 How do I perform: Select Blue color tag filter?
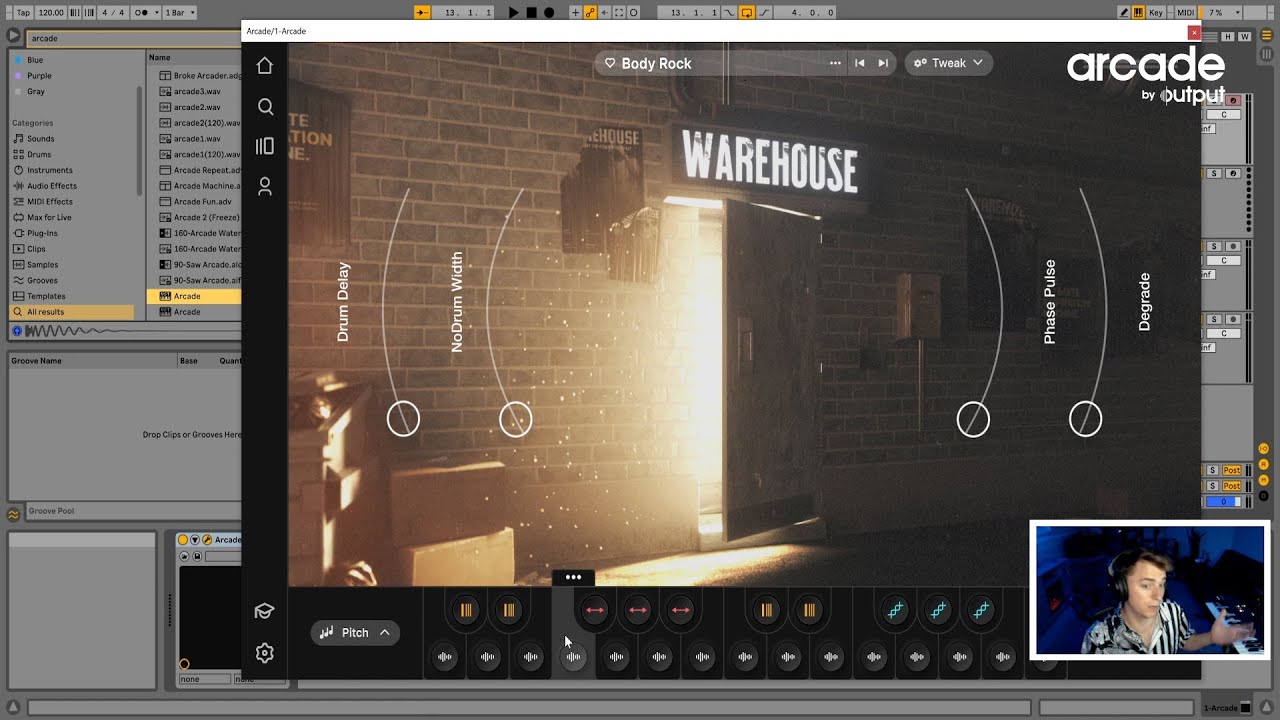coord(35,60)
